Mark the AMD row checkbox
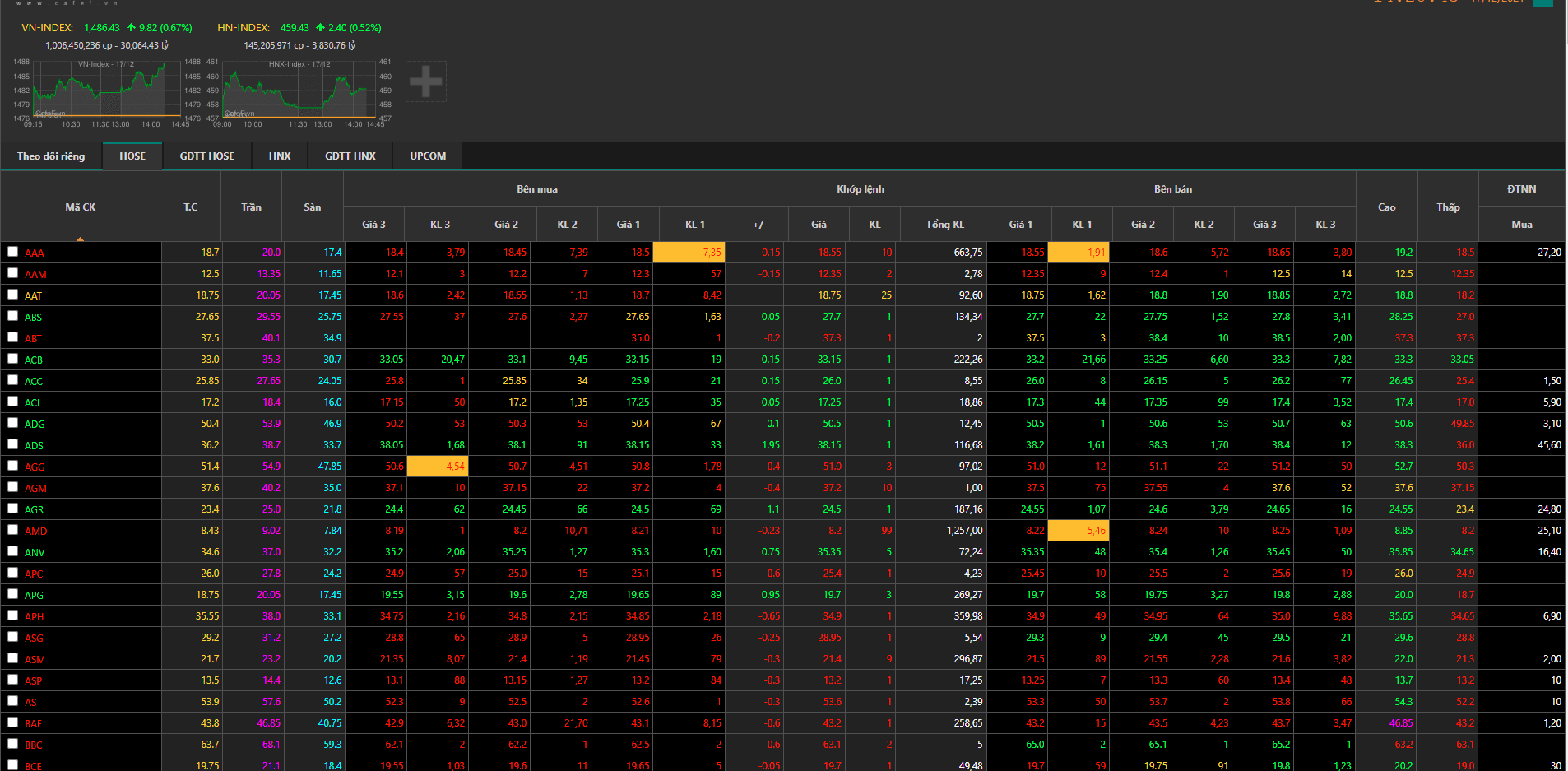 [x=12, y=530]
